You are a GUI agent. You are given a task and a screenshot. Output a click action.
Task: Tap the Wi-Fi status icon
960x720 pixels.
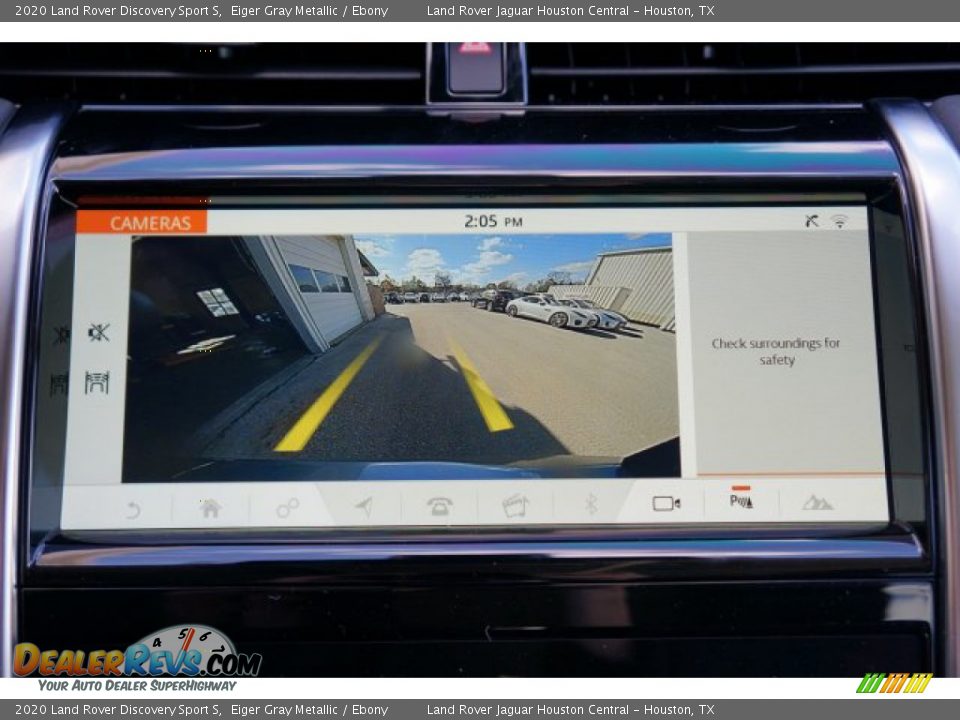tap(840, 221)
